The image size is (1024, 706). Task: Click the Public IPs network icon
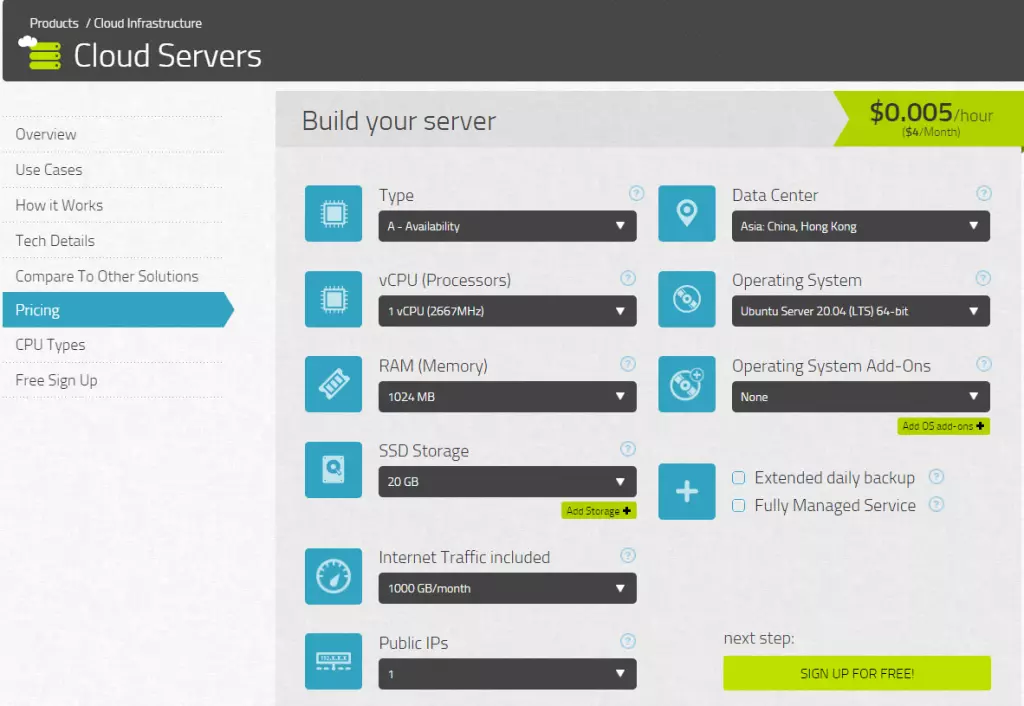(x=333, y=661)
